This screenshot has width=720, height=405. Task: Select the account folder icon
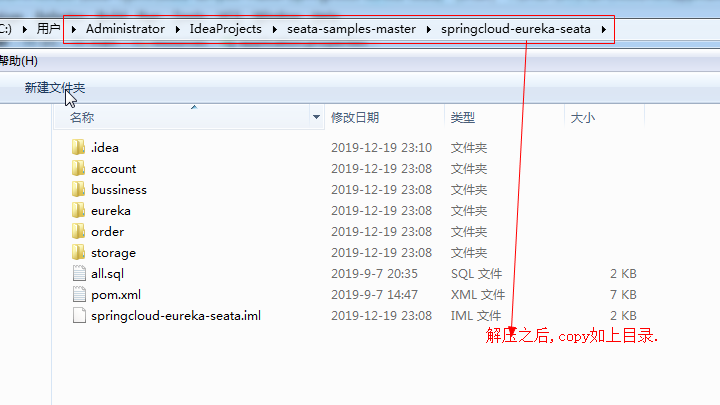(x=79, y=169)
